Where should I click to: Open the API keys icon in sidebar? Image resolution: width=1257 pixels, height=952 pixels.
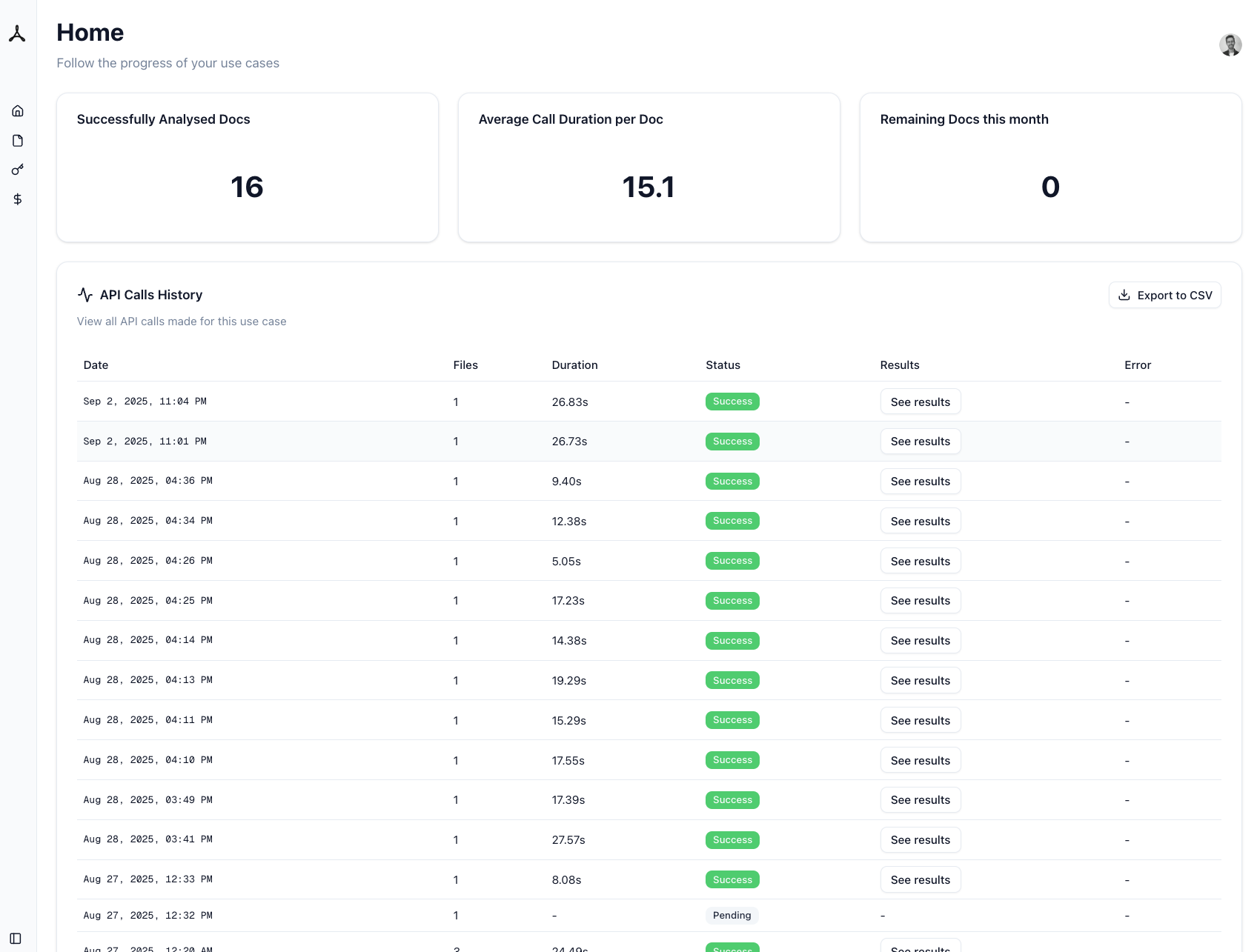tap(18, 170)
